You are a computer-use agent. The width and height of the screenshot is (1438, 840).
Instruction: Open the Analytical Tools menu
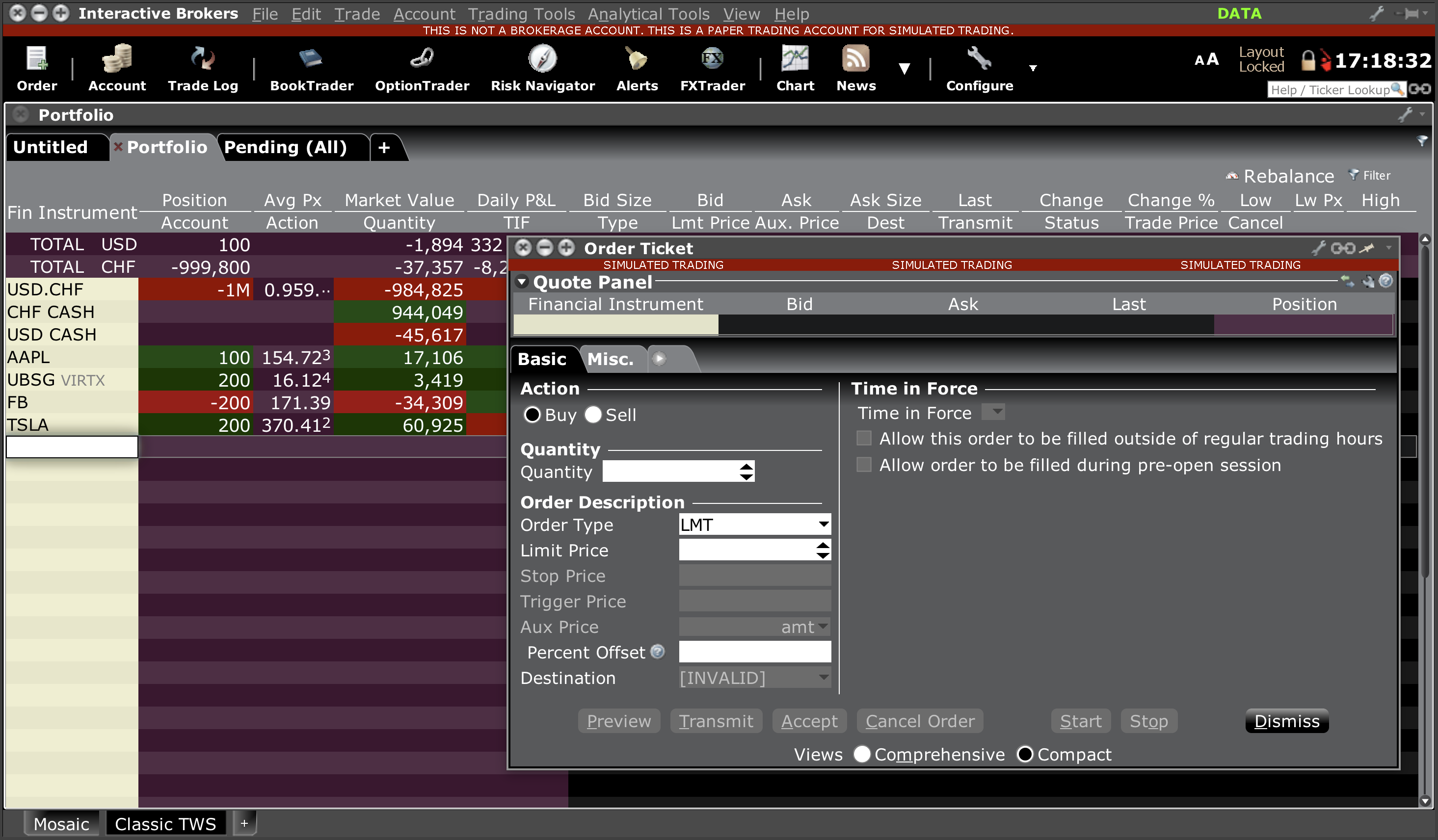click(649, 14)
